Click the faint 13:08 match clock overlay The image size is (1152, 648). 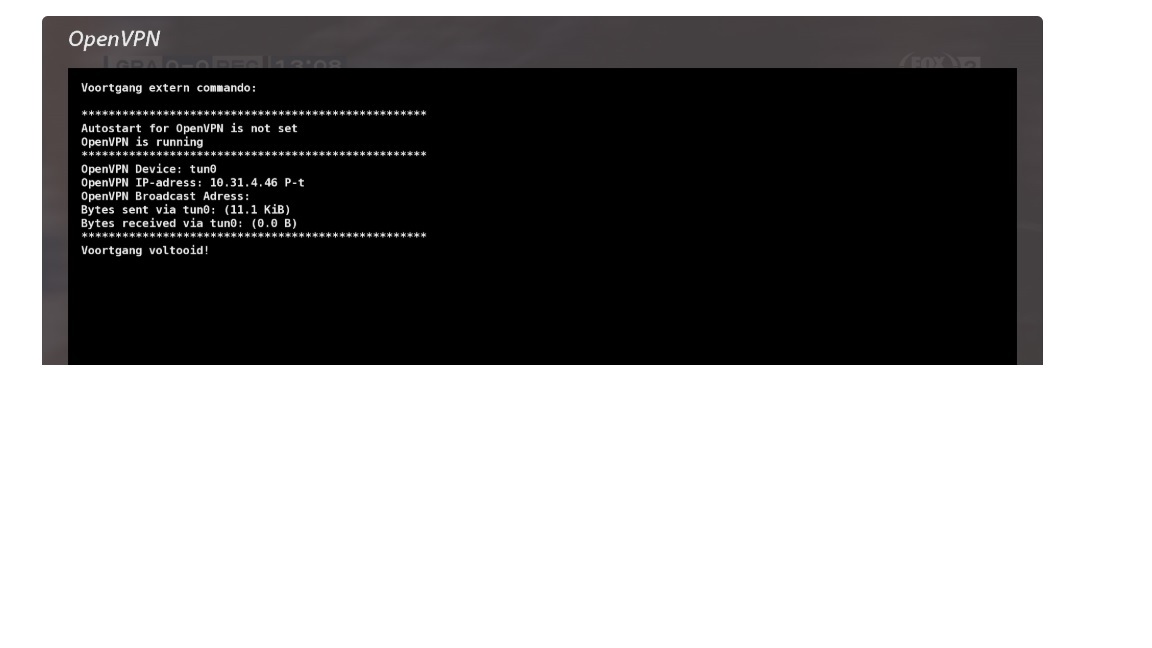click(308, 63)
